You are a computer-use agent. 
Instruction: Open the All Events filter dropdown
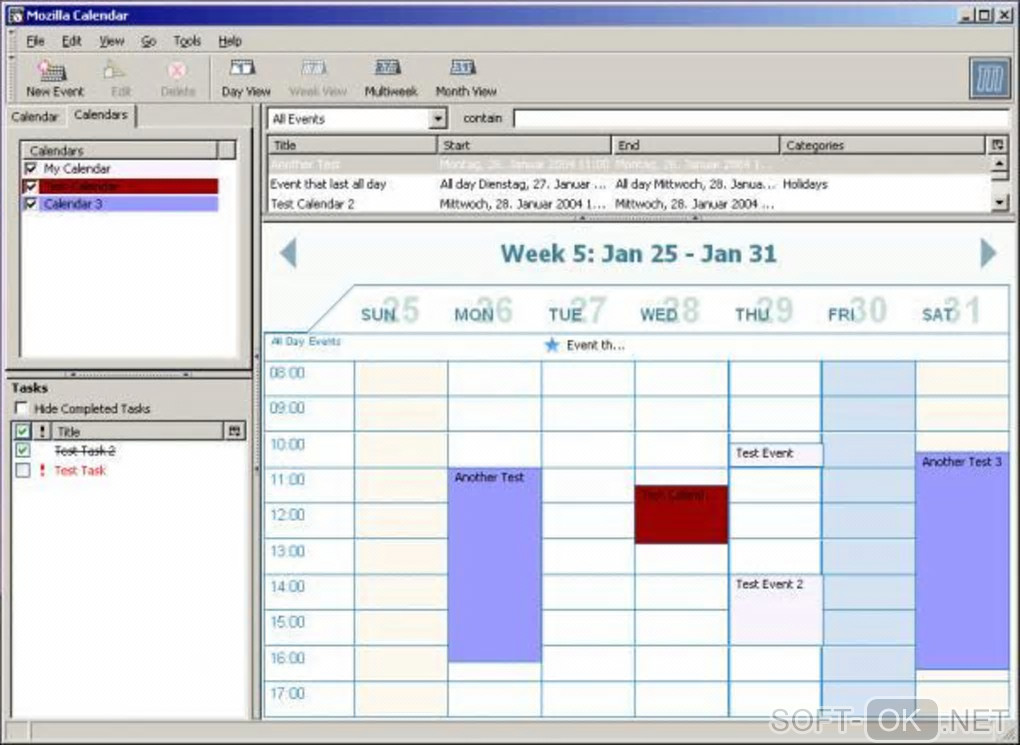[x=438, y=118]
